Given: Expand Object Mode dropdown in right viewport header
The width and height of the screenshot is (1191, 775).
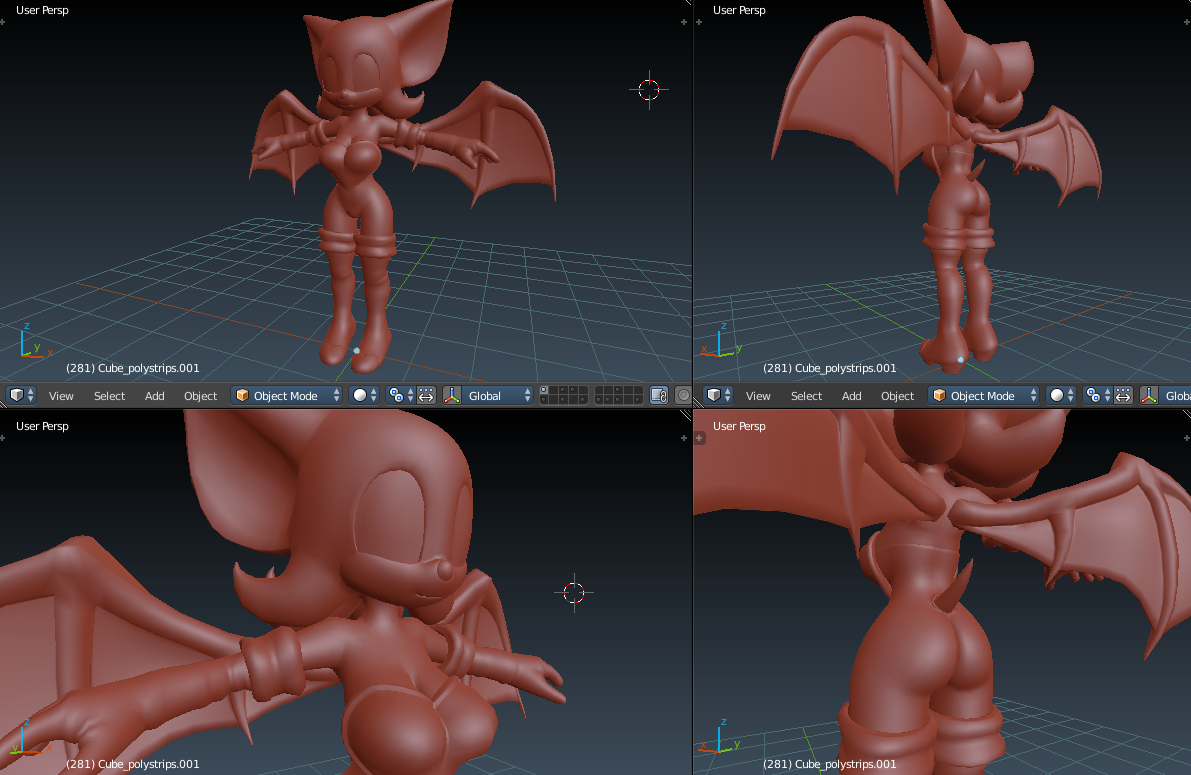Looking at the screenshot, I should [x=984, y=395].
